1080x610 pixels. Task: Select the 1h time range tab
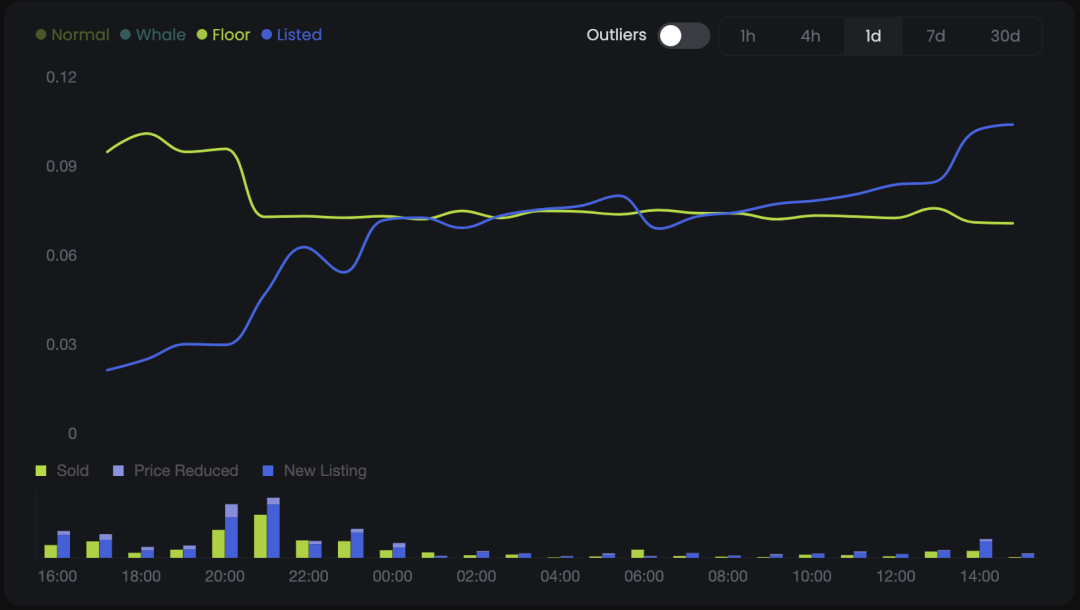tap(747, 36)
